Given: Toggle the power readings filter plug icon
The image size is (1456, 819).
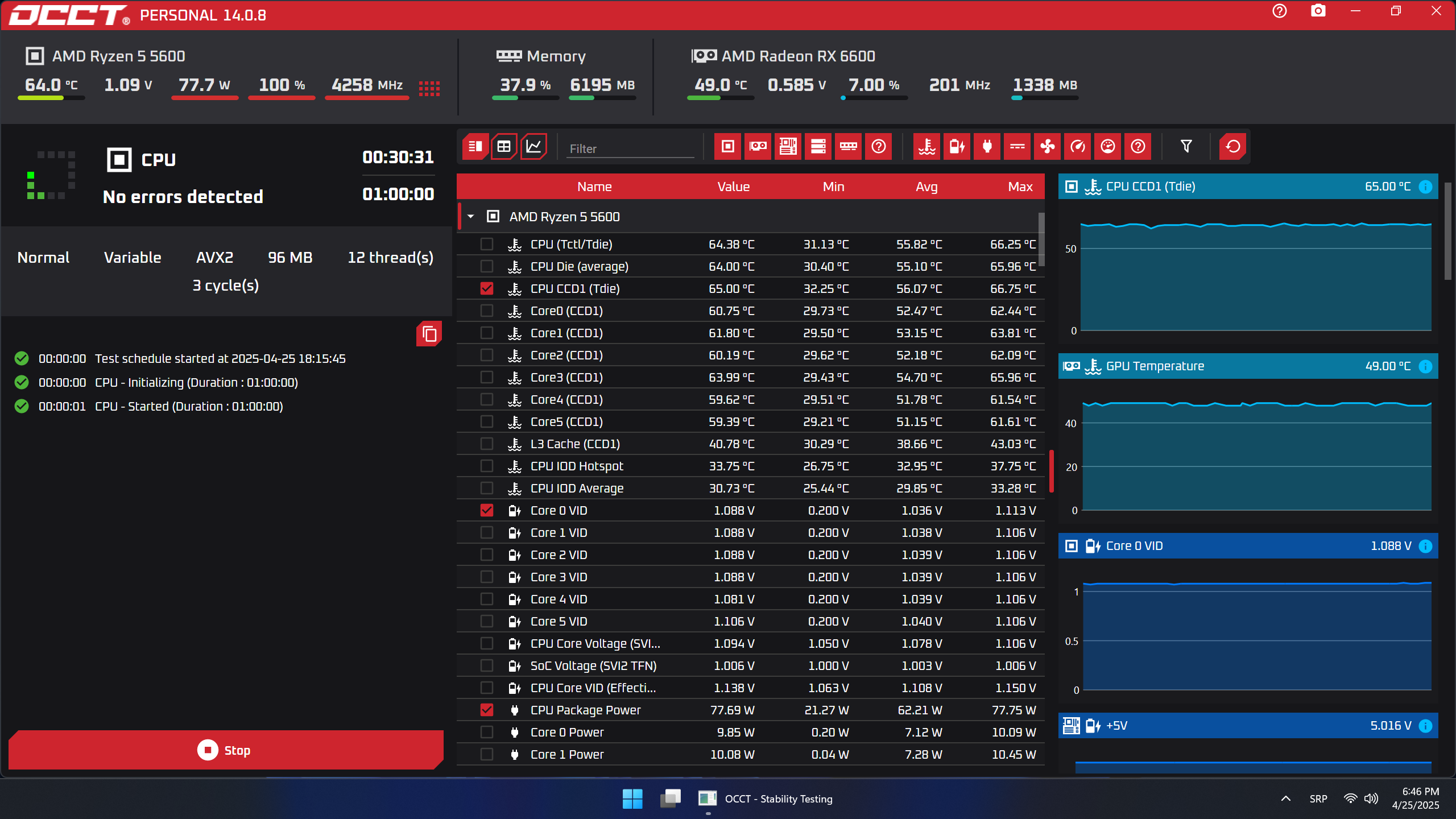Looking at the screenshot, I should click(987, 147).
